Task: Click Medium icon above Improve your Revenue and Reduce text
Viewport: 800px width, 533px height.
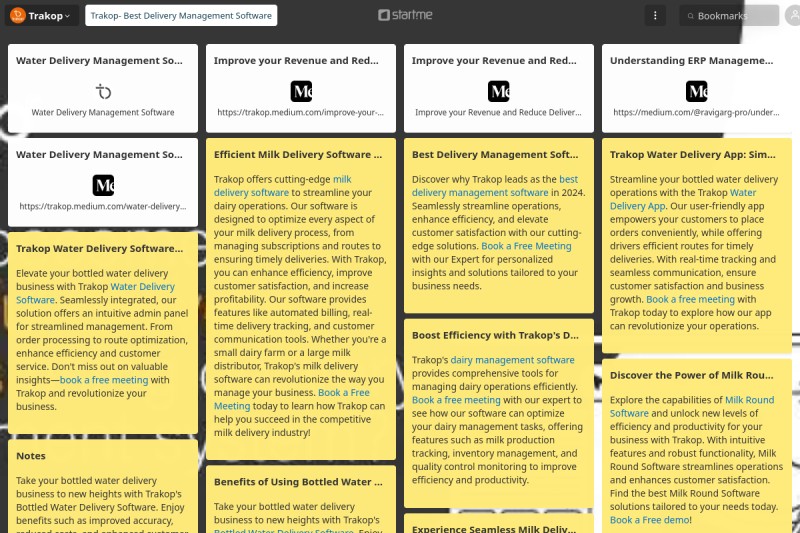Action: [x=498, y=92]
